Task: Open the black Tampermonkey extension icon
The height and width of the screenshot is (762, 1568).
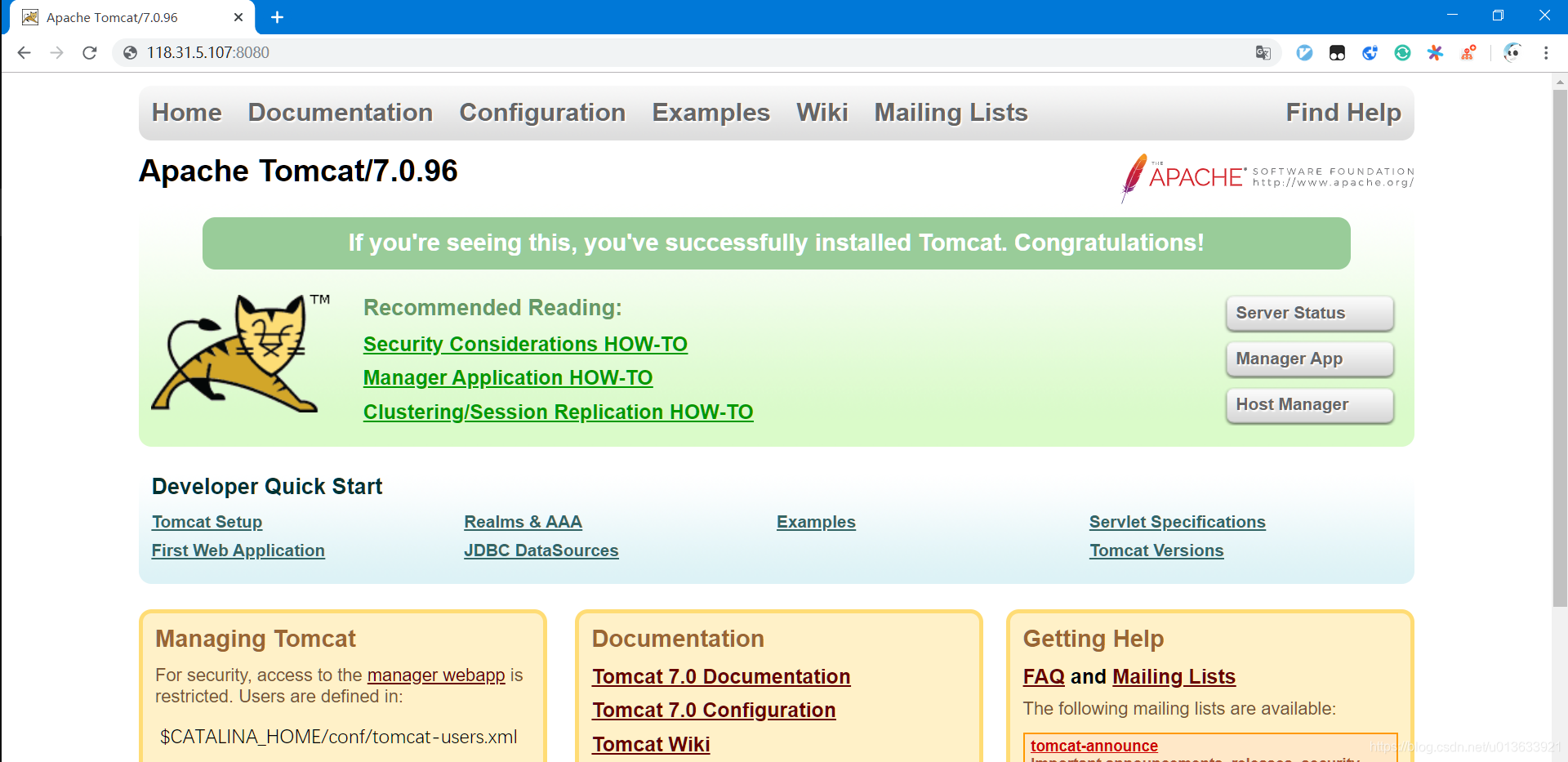Action: 1337,53
